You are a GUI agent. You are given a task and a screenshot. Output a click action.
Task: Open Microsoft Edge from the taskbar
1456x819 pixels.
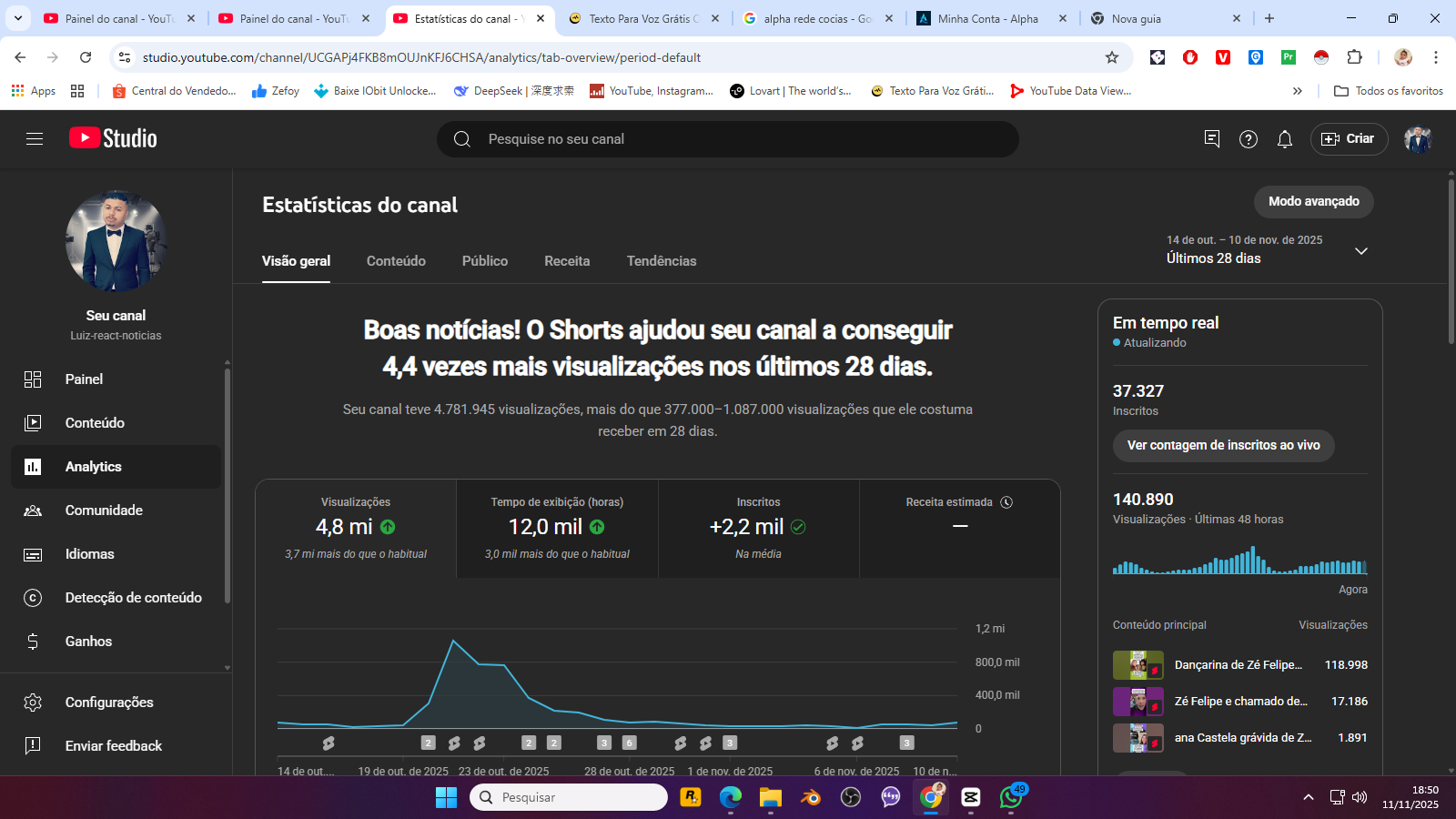[x=731, y=797]
